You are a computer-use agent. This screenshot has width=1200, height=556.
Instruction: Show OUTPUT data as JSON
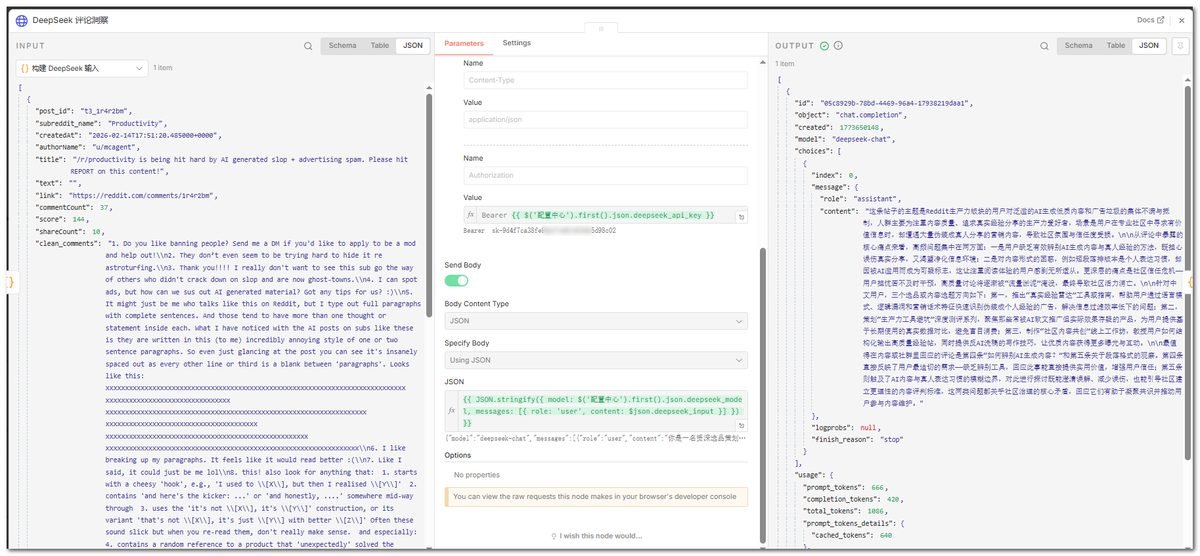1149,46
